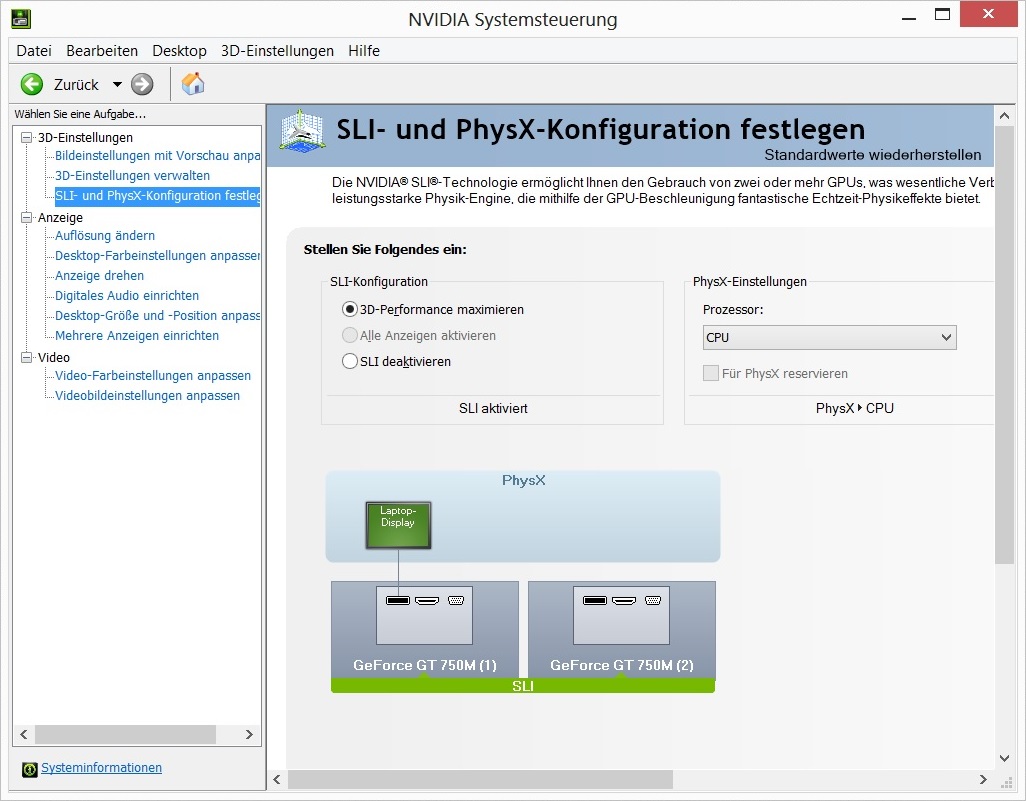Collapse the 3D-Einstellungen tree node

point(27,137)
